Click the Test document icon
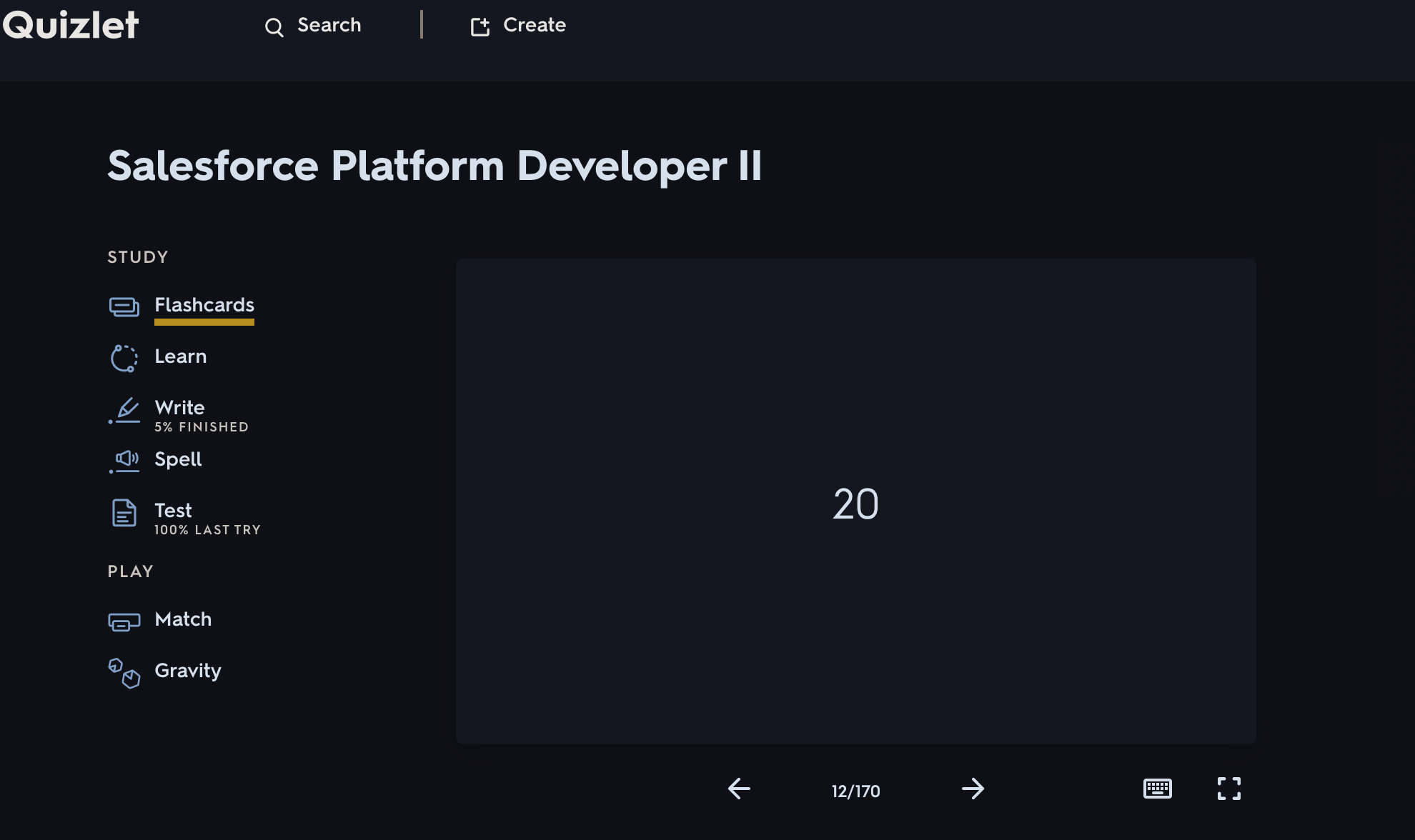 [x=124, y=513]
